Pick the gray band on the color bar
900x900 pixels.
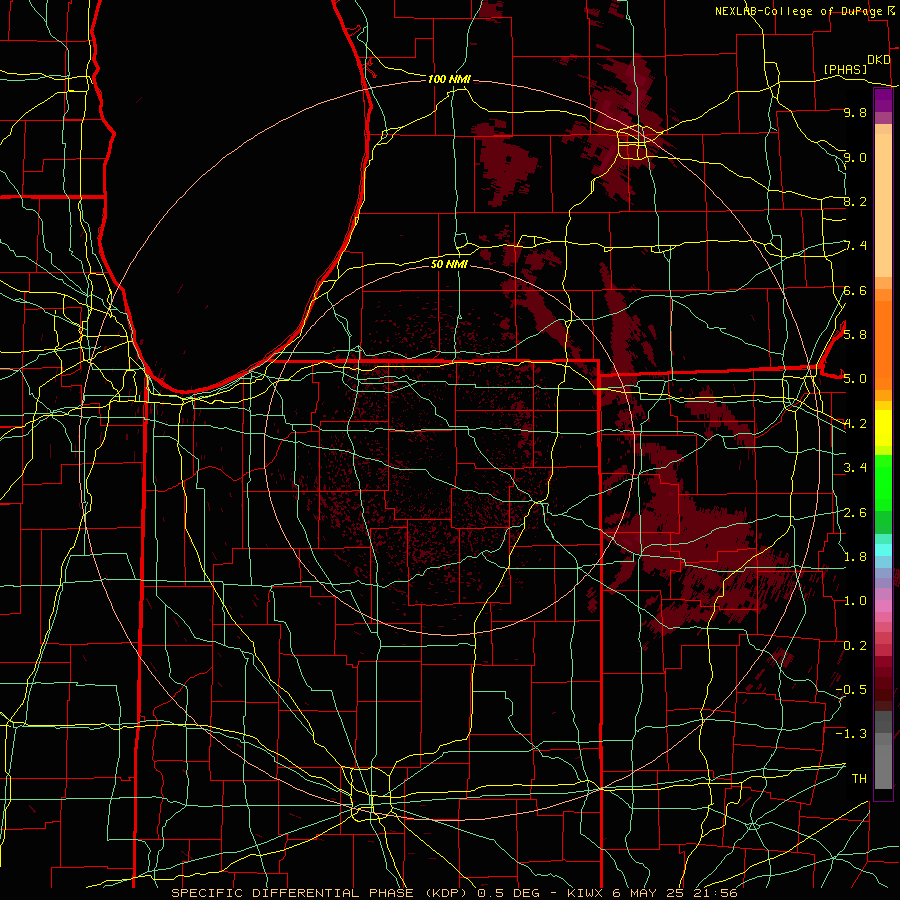click(x=883, y=766)
